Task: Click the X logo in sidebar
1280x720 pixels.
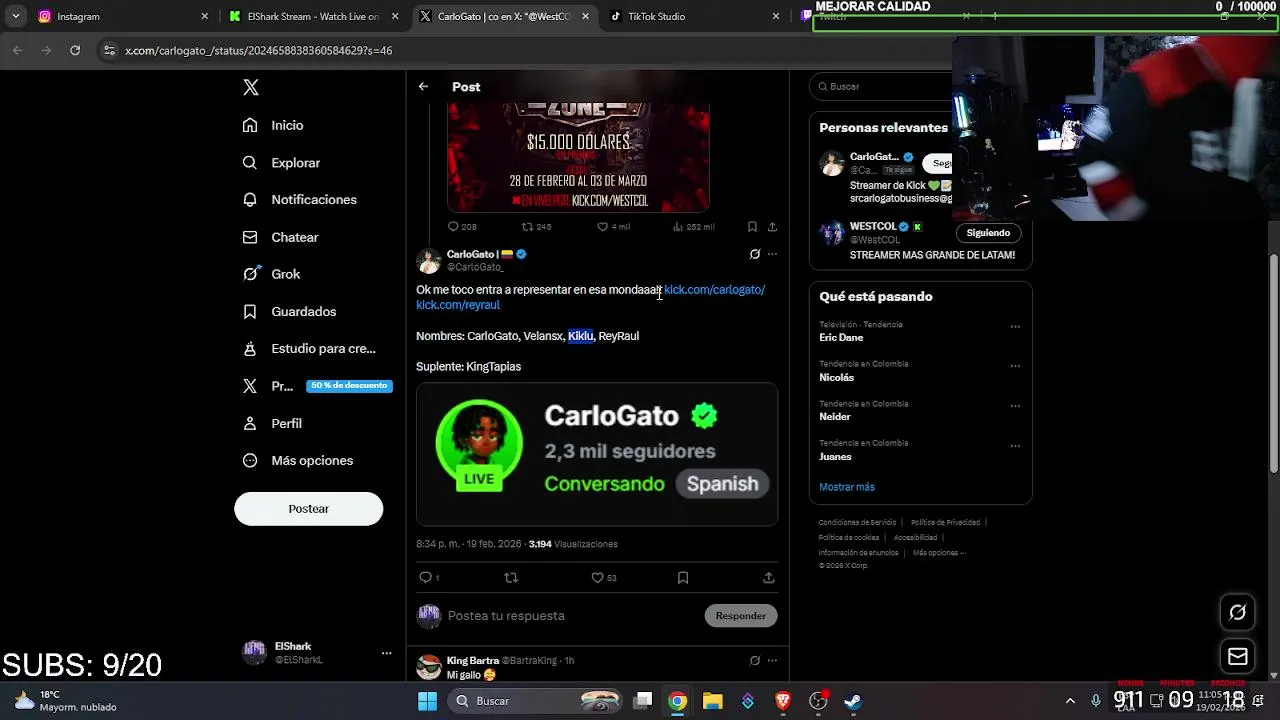Action: pos(251,87)
